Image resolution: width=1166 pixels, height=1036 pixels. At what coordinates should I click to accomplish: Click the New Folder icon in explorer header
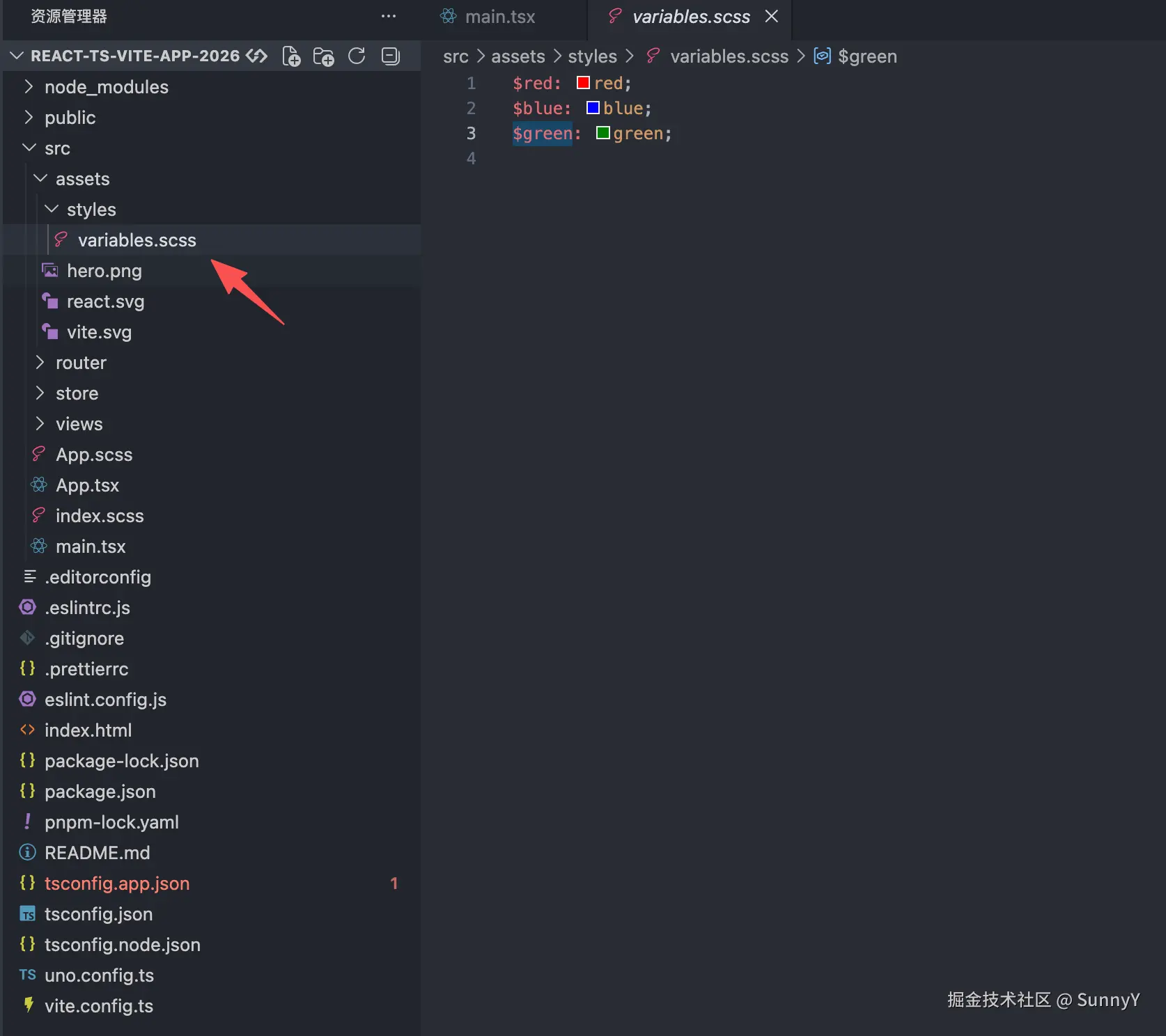pyautogui.click(x=324, y=56)
